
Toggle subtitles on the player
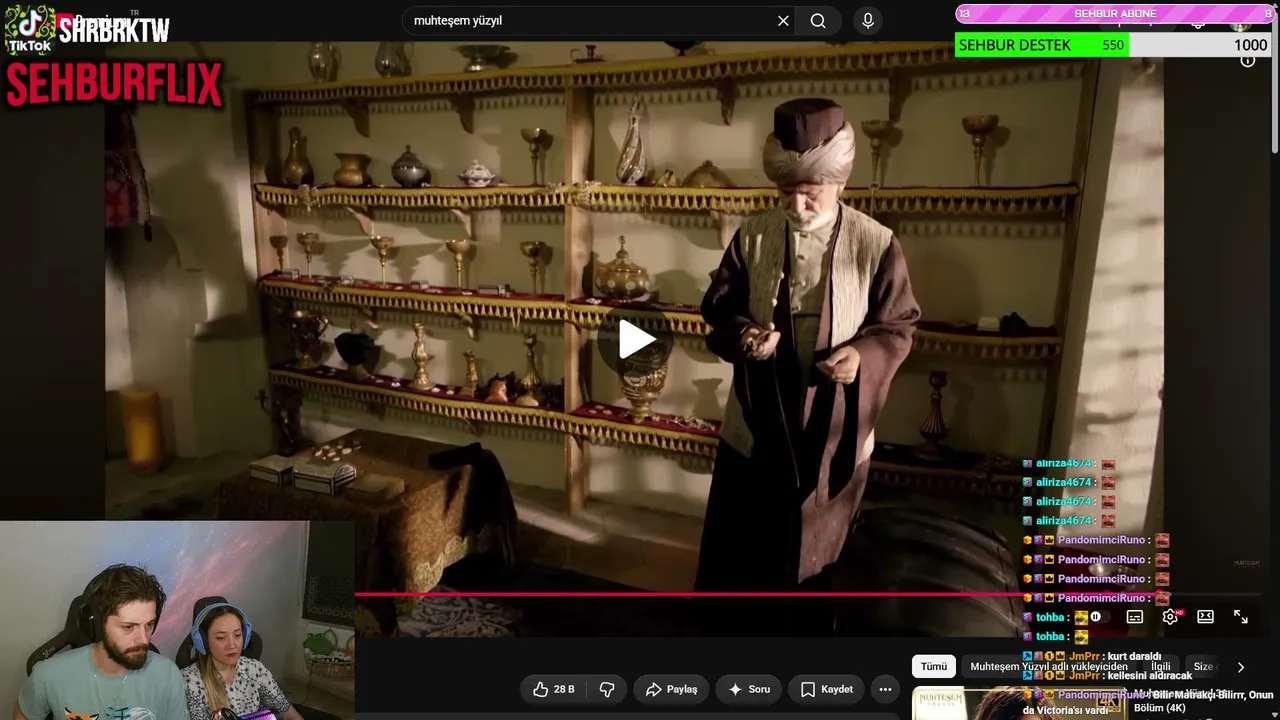click(1134, 617)
